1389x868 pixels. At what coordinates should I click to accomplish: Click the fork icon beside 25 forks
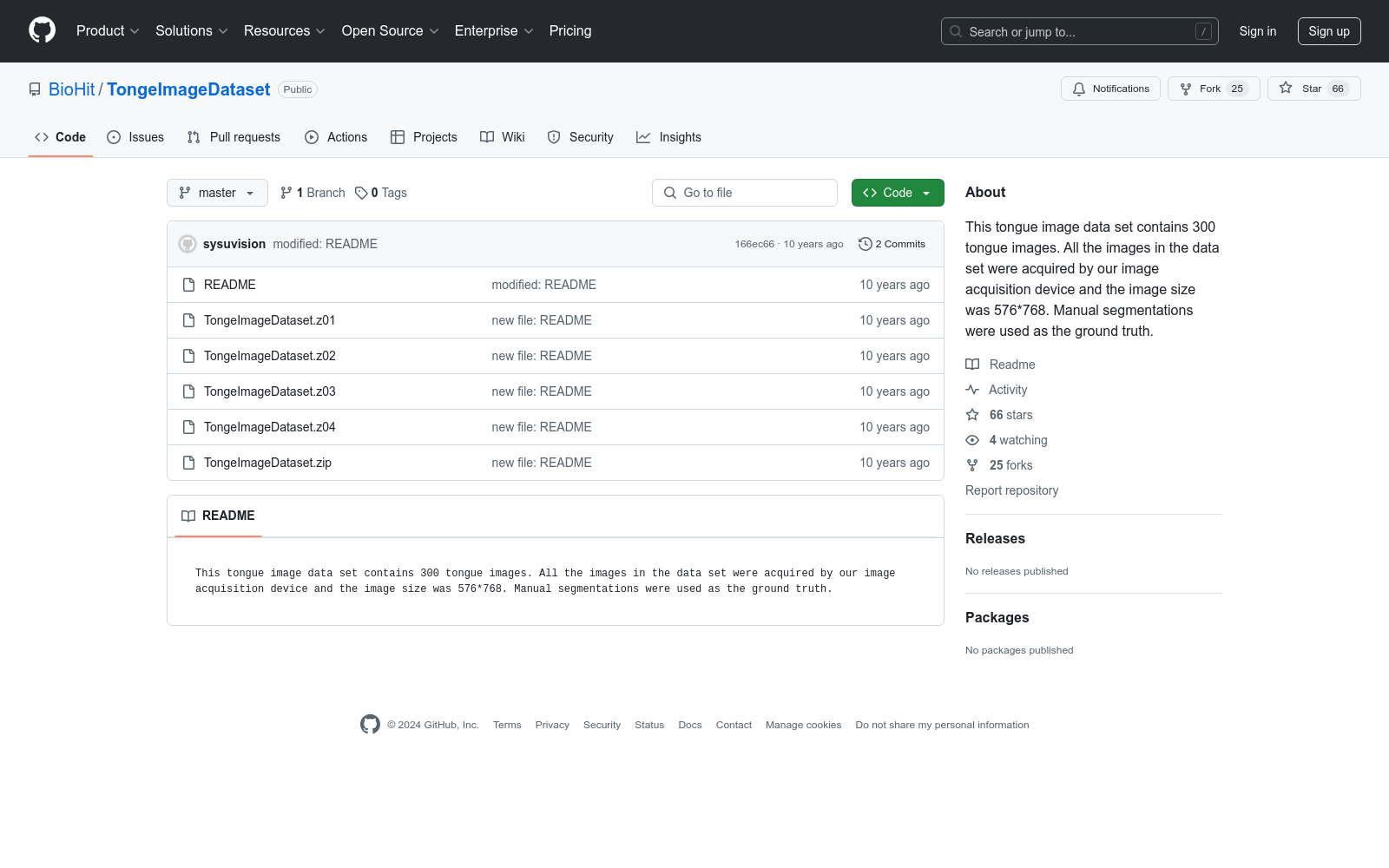click(972, 465)
